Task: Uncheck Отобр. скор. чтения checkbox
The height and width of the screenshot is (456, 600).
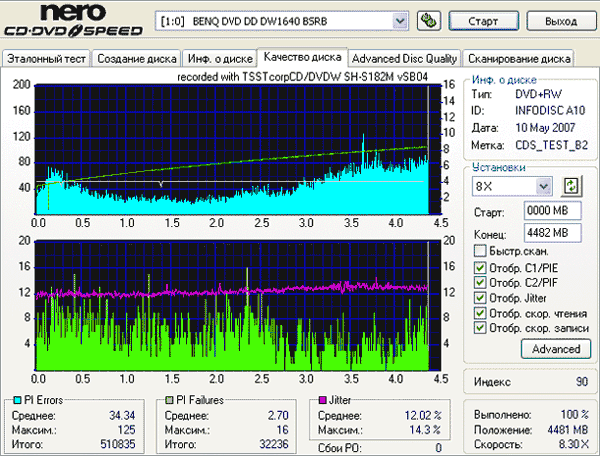Action: pyautogui.click(x=480, y=313)
